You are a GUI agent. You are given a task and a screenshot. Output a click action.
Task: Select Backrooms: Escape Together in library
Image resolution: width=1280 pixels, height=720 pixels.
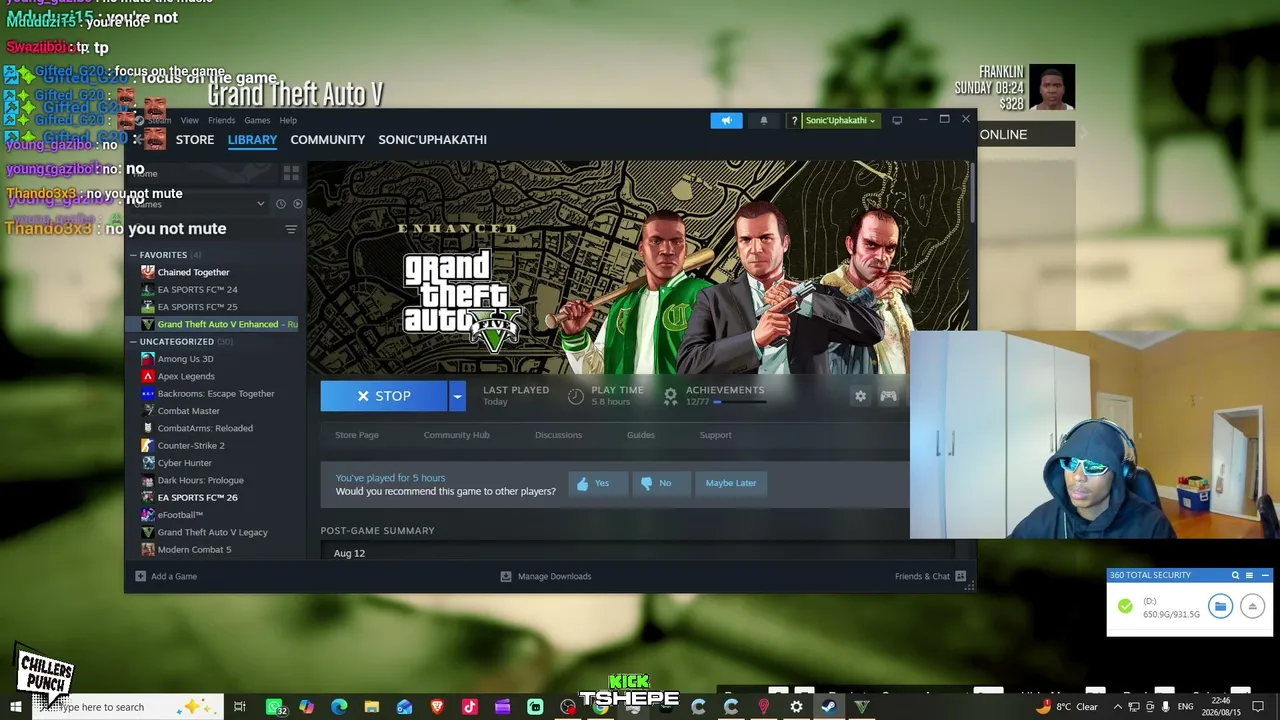click(215, 394)
